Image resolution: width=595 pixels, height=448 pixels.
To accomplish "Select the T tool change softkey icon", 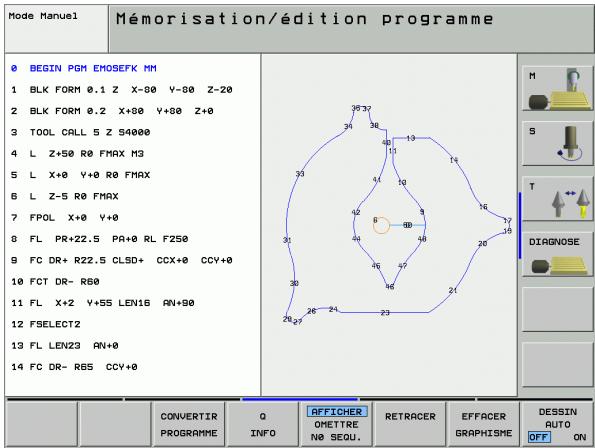I will tap(557, 199).
